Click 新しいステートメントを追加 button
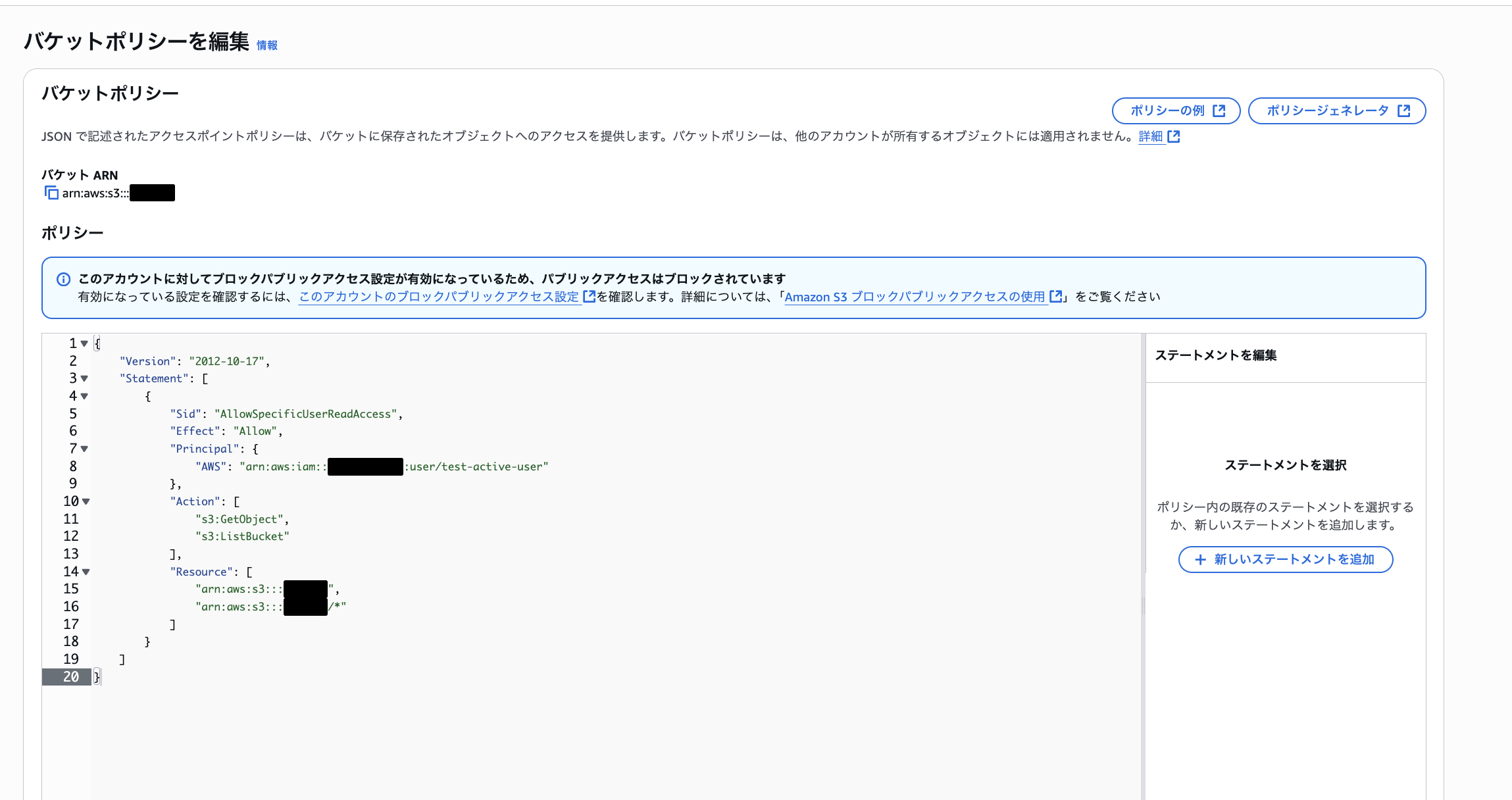1512x800 pixels. pyautogui.click(x=1285, y=560)
